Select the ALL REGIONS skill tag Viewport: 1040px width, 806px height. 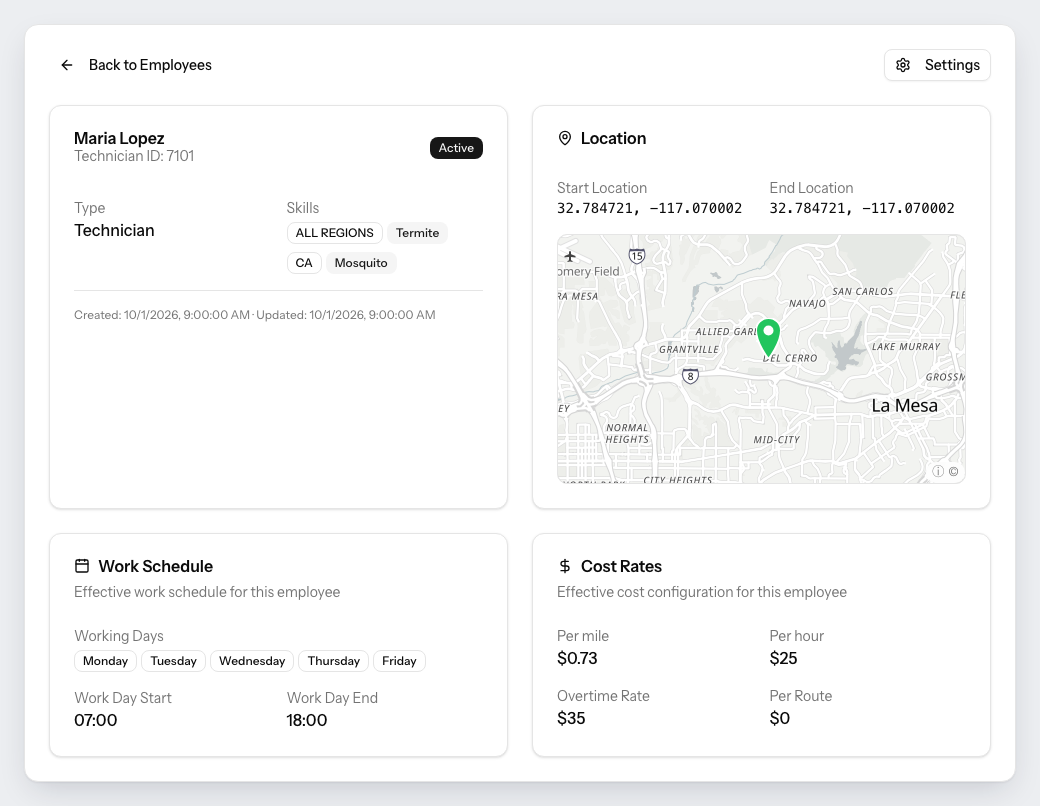(x=334, y=233)
